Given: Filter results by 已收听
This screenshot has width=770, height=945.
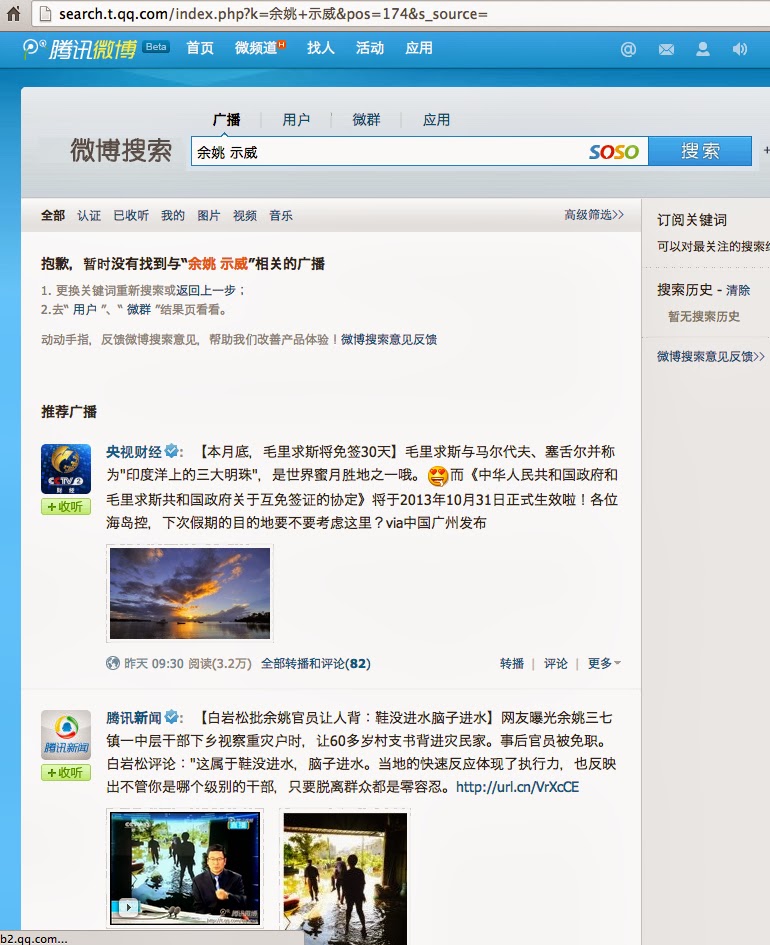Looking at the screenshot, I should point(131,215).
